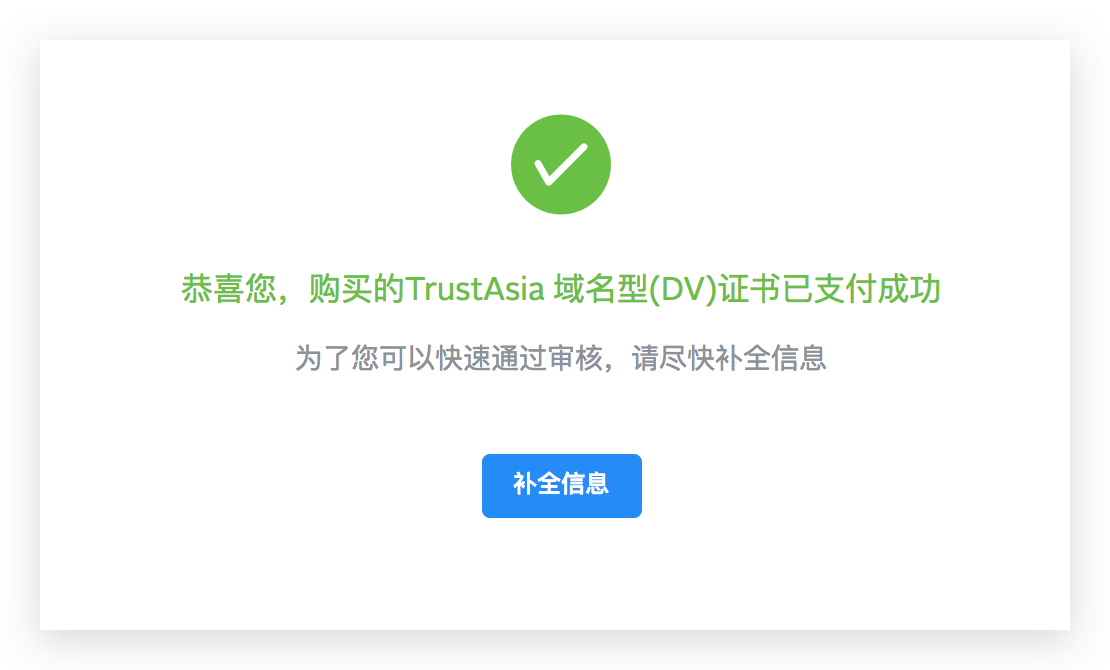Click the green success checkmark circle
Viewport: 1110px width, 670px height.
tap(561, 164)
